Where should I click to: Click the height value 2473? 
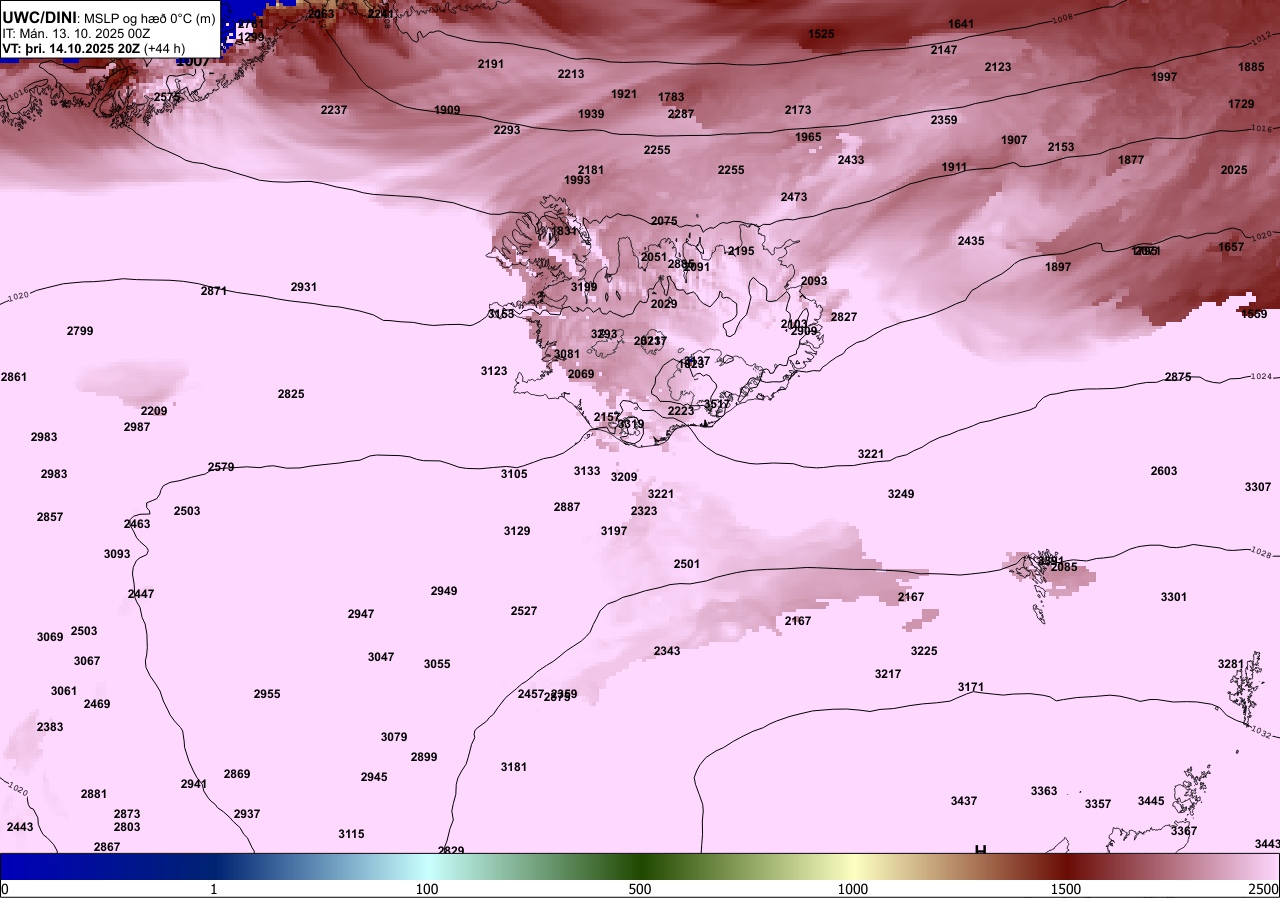click(x=794, y=197)
